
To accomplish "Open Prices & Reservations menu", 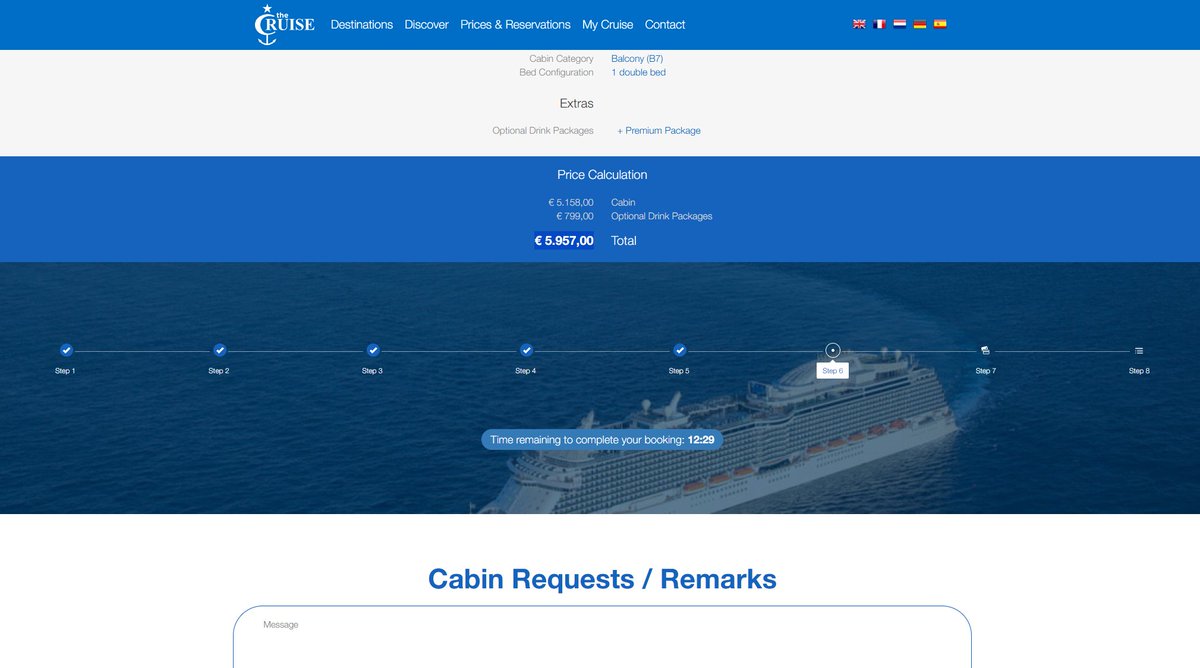I will tap(515, 25).
